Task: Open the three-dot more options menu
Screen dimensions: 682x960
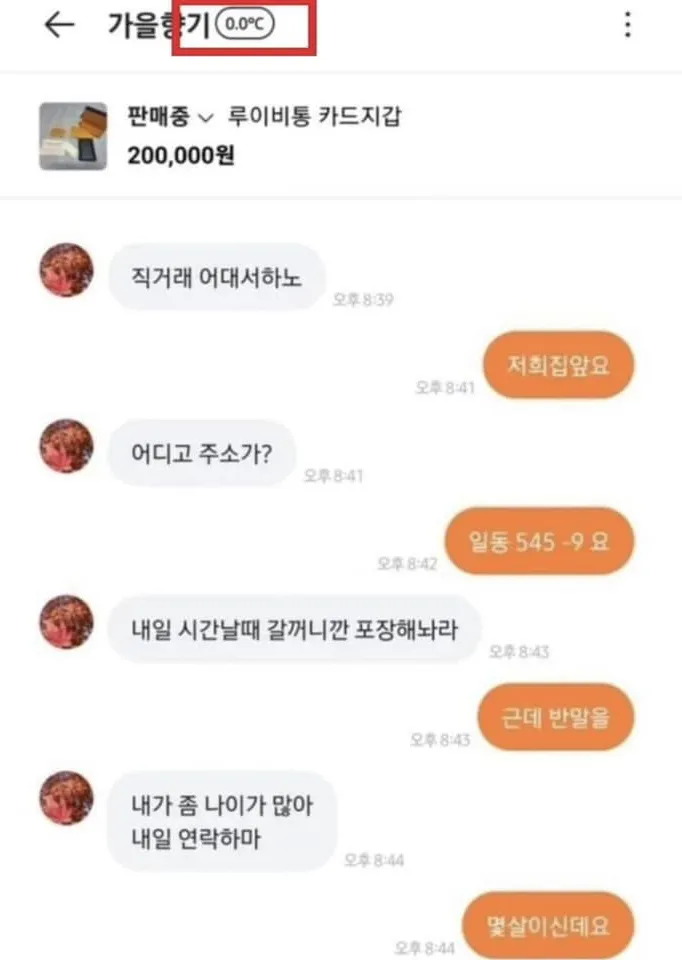Action: [627, 25]
